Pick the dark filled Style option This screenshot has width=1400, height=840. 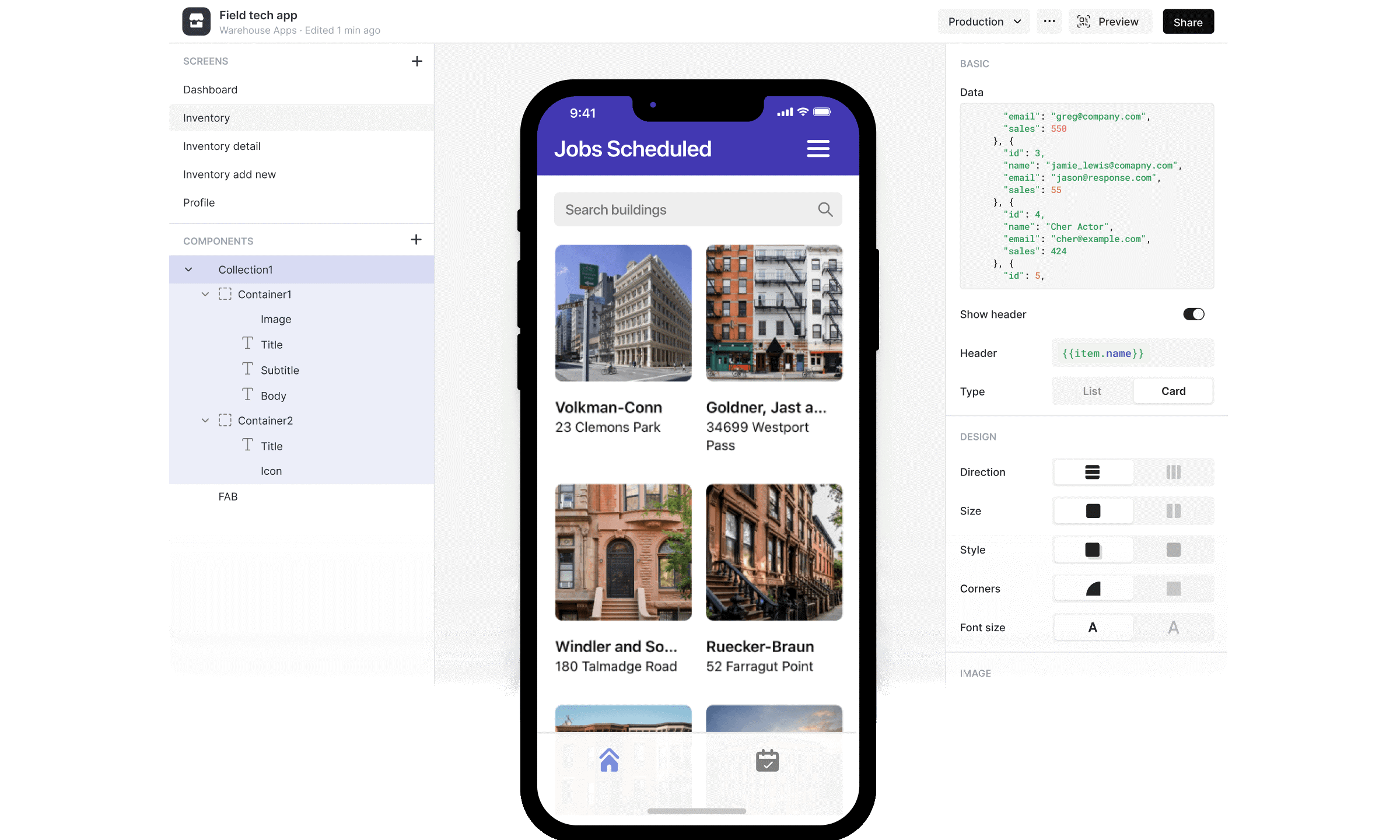click(x=1093, y=549)
